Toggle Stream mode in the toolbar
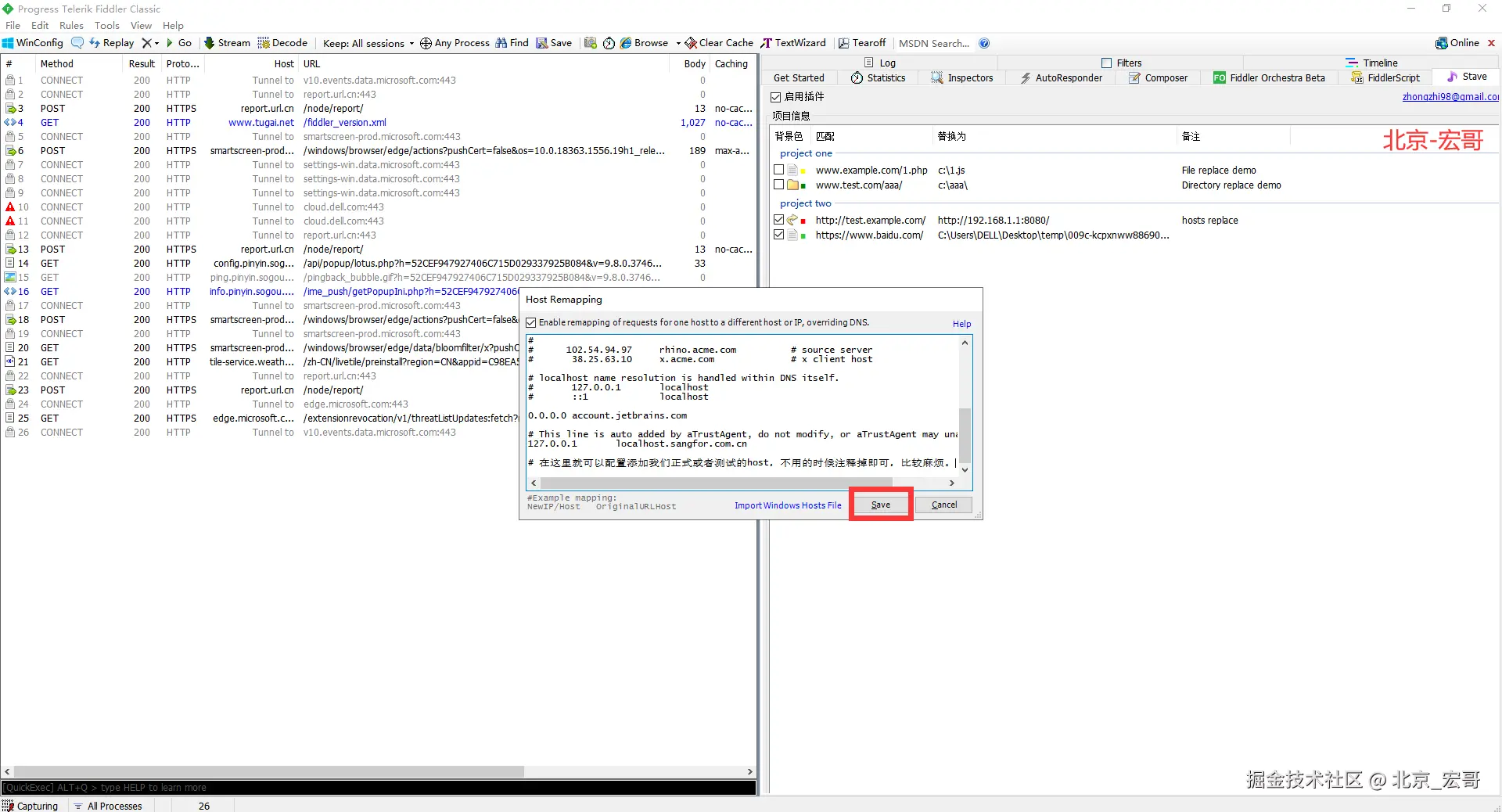This screenshot has height=812, width=1502. (228, 43)
